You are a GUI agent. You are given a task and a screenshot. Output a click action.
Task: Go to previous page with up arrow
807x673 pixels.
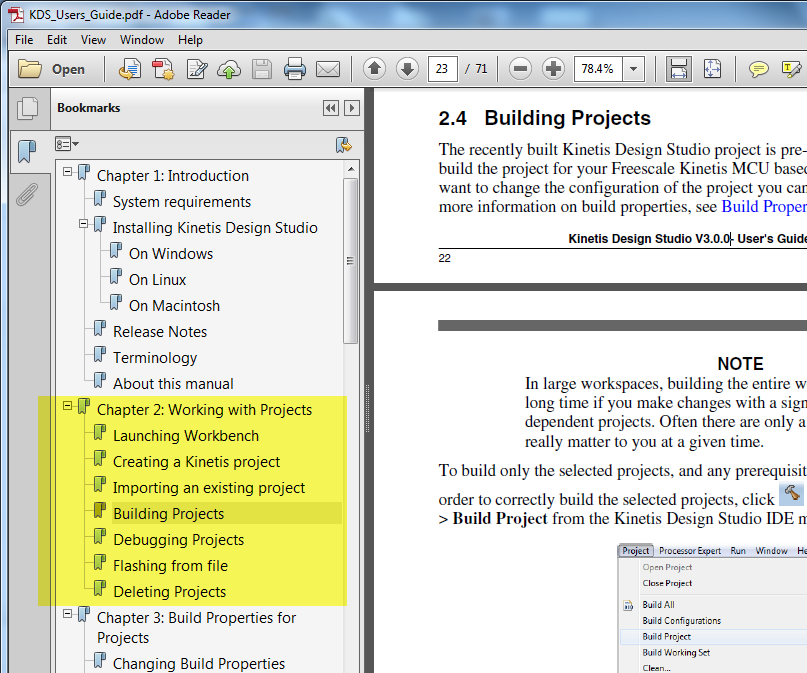click(374, 68)
